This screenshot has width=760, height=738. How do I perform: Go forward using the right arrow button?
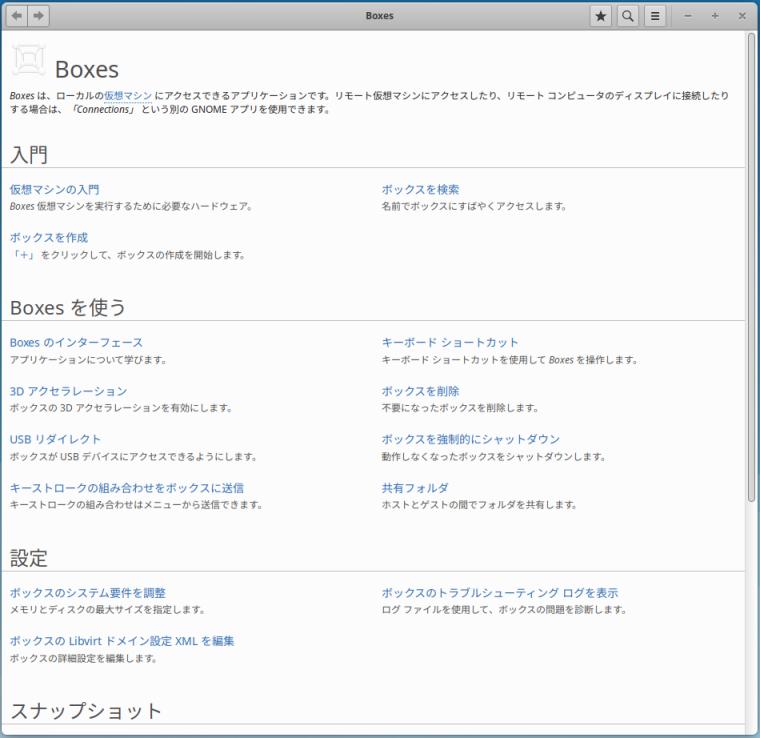click(x=38, y=16)
